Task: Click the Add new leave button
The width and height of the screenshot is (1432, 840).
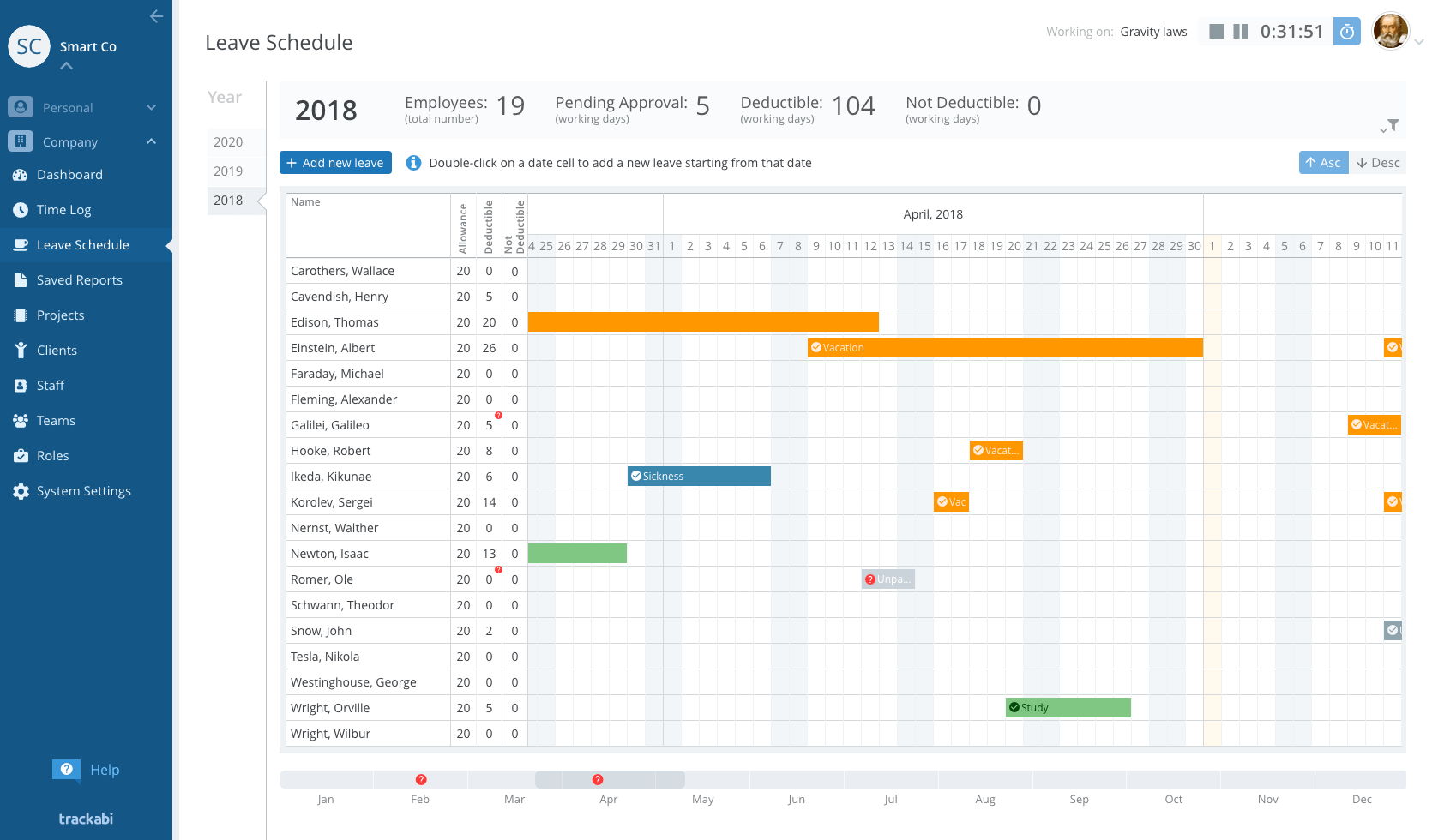Action: coord(335,162)
